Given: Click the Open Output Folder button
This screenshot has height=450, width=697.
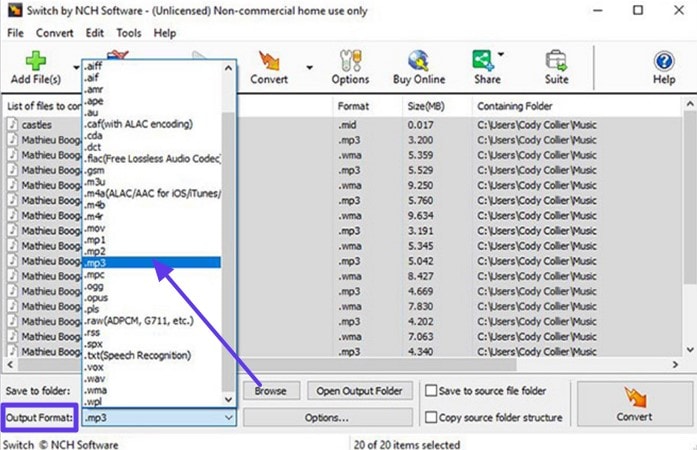Looking at the screenshot, I should (x=359, y=391).
